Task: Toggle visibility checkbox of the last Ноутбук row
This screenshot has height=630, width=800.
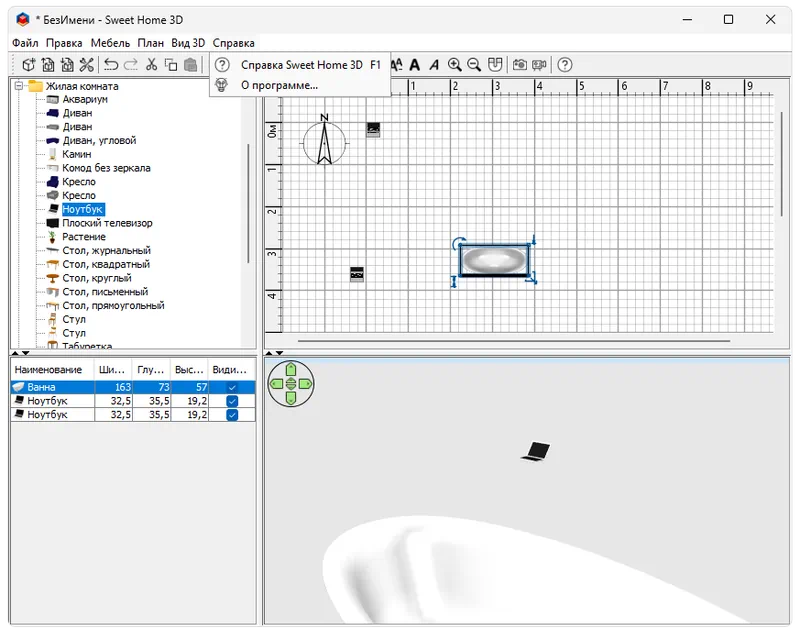Action: (232, 415)
